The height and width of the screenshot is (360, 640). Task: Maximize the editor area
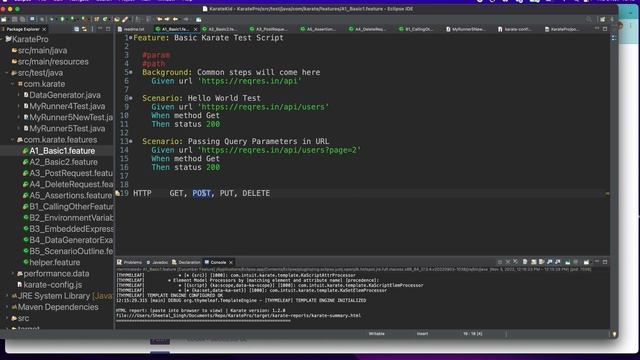[605, 29]
